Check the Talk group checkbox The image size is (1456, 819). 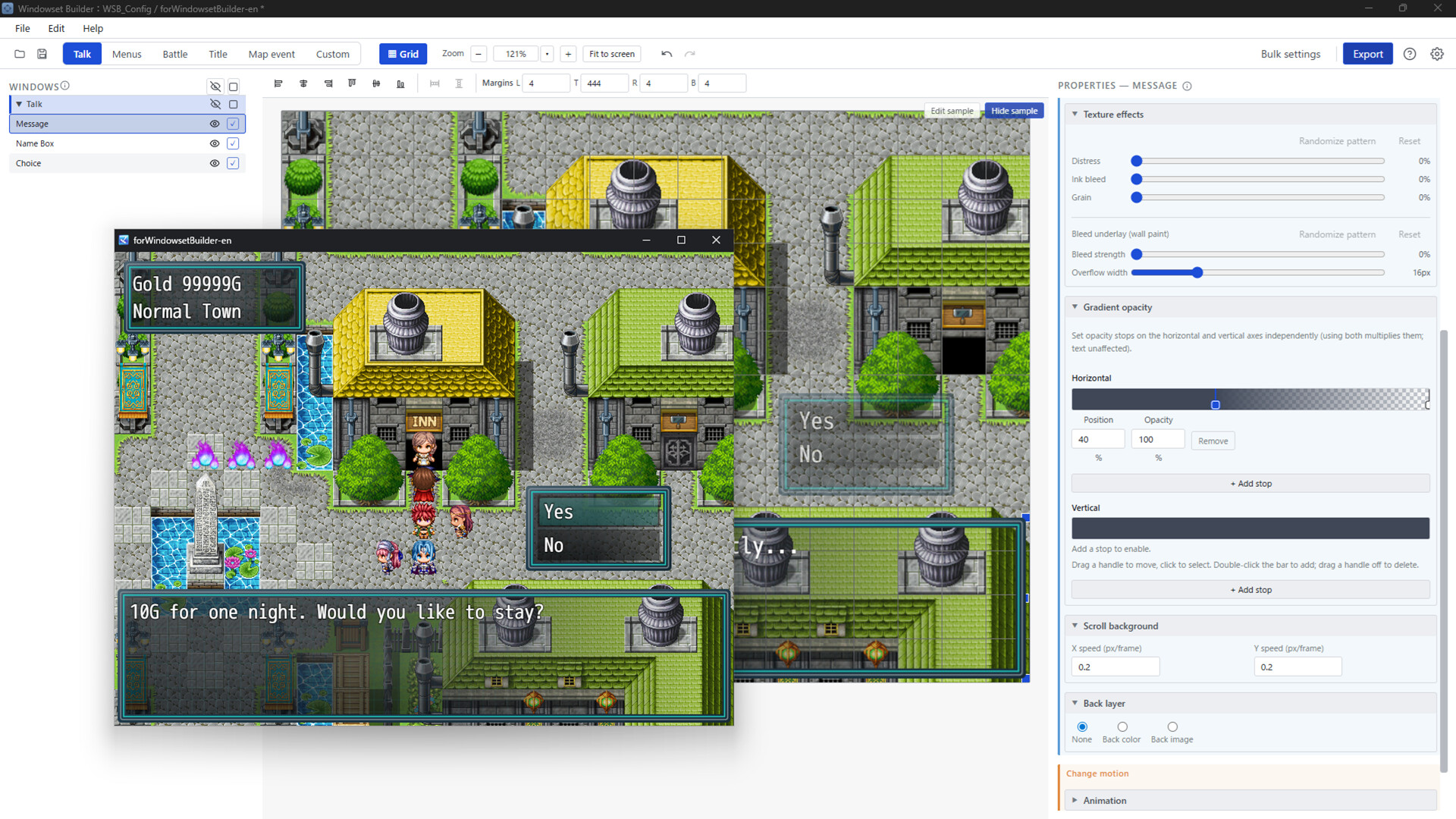pyautogui.click(x=234, y=104)
